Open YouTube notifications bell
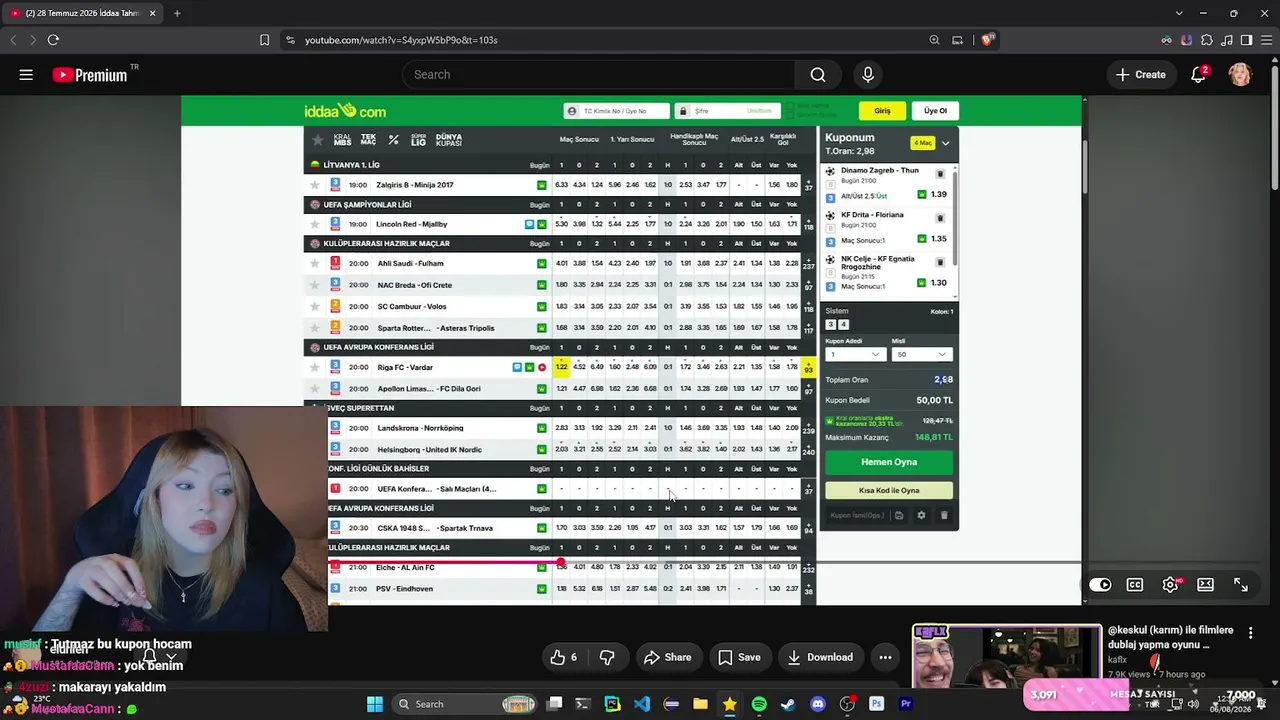Viewport: 1280px width, 720px height. pyautogui.click(x=1198, y=75)
